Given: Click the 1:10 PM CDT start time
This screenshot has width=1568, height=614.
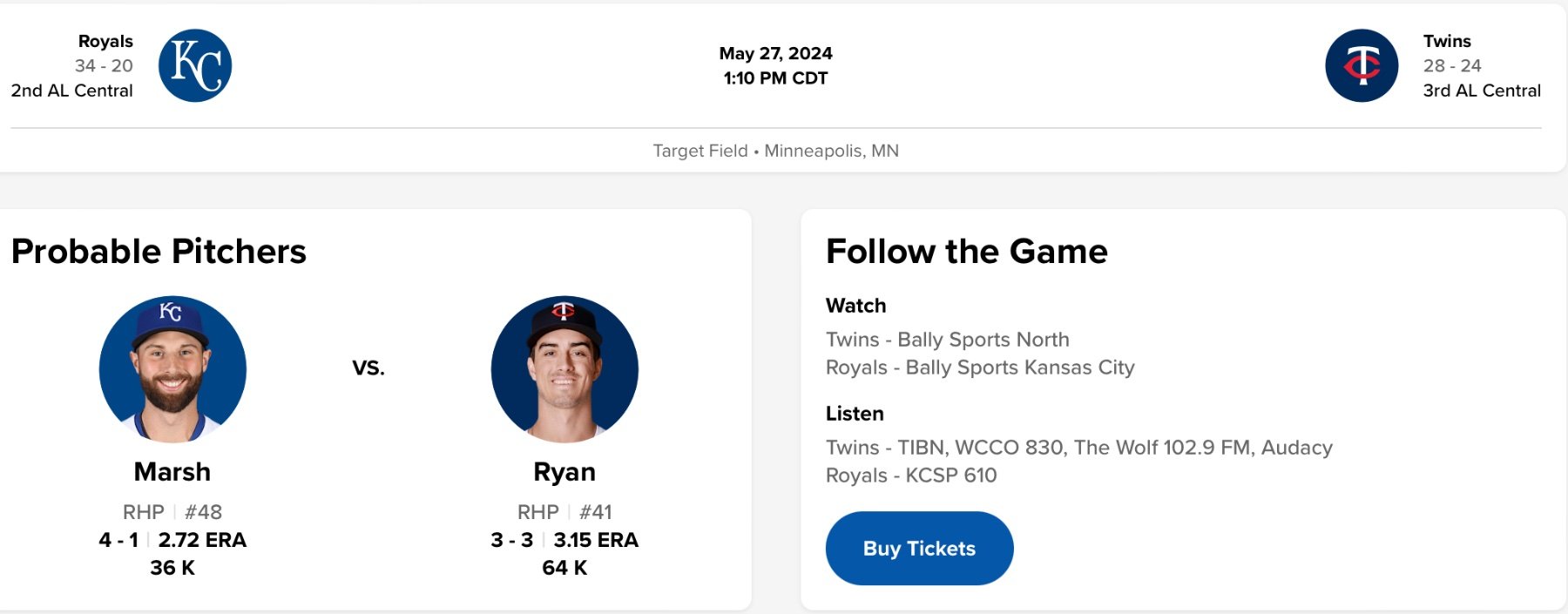Looking at the screenshot, I should pyautogui.click(x=775, y=78).
